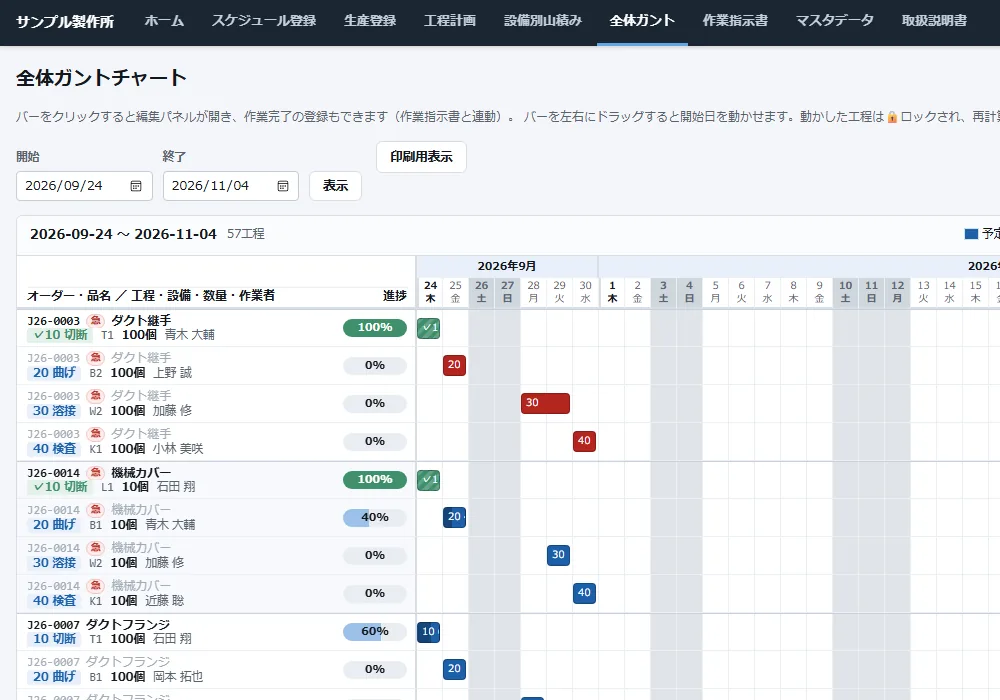
Task: Click the 印刷用表示 button
Action: 421,157
